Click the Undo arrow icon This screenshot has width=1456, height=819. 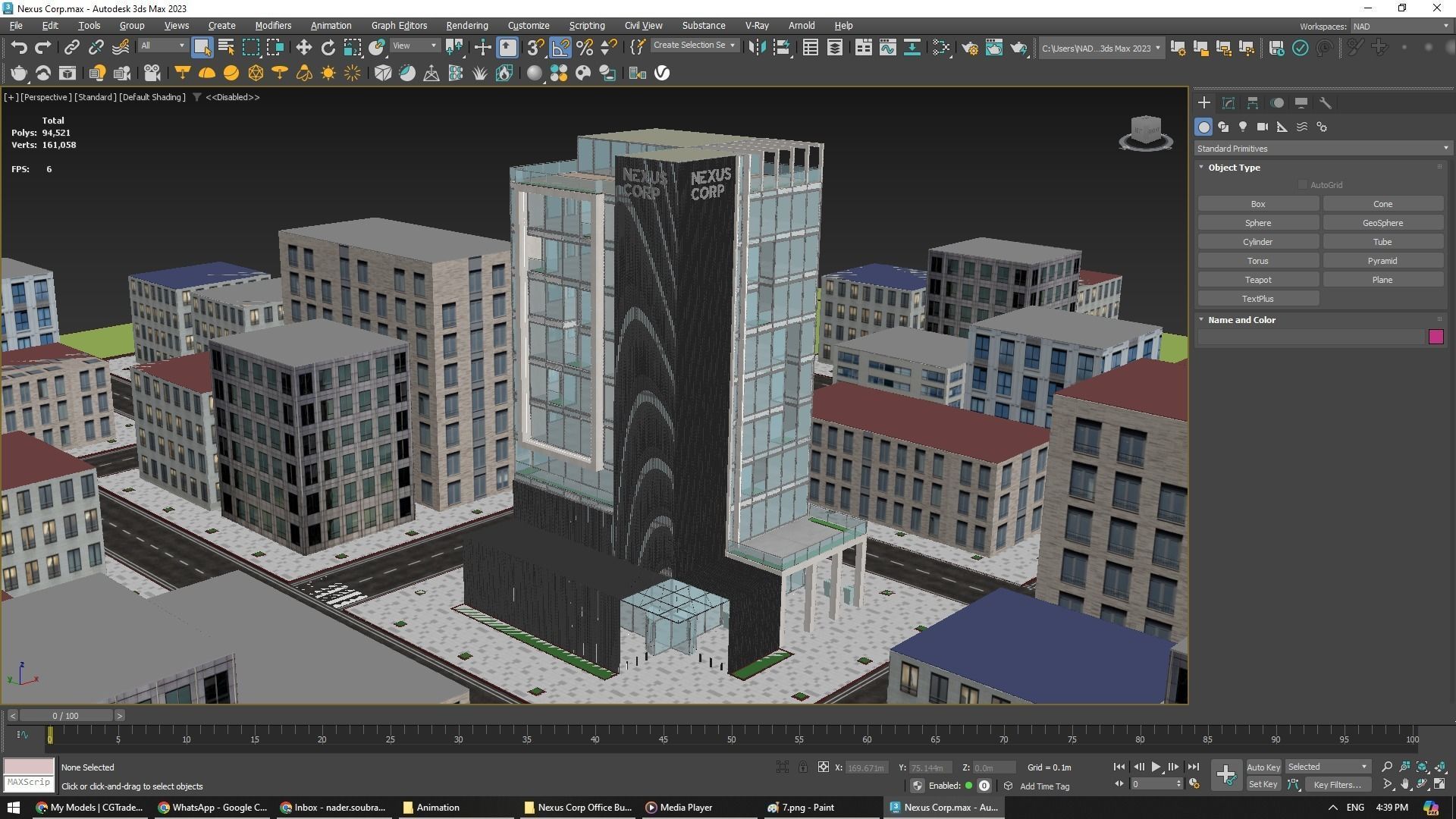(19, 48)
